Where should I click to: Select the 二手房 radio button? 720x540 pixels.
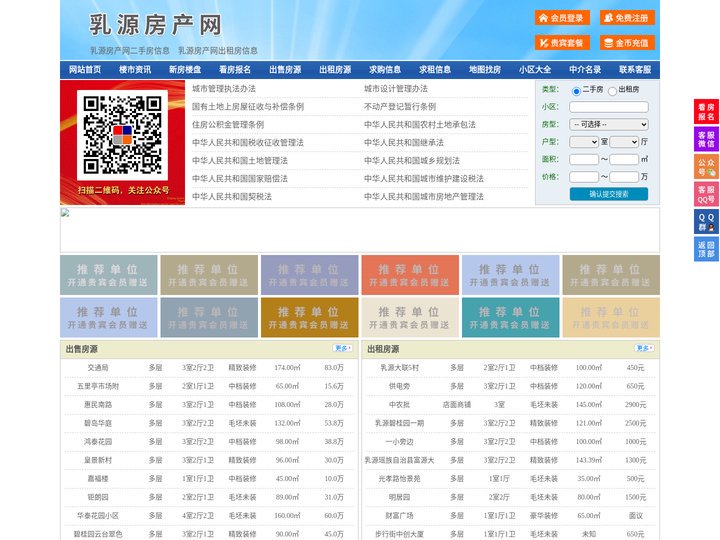click(x=576, y=91)
